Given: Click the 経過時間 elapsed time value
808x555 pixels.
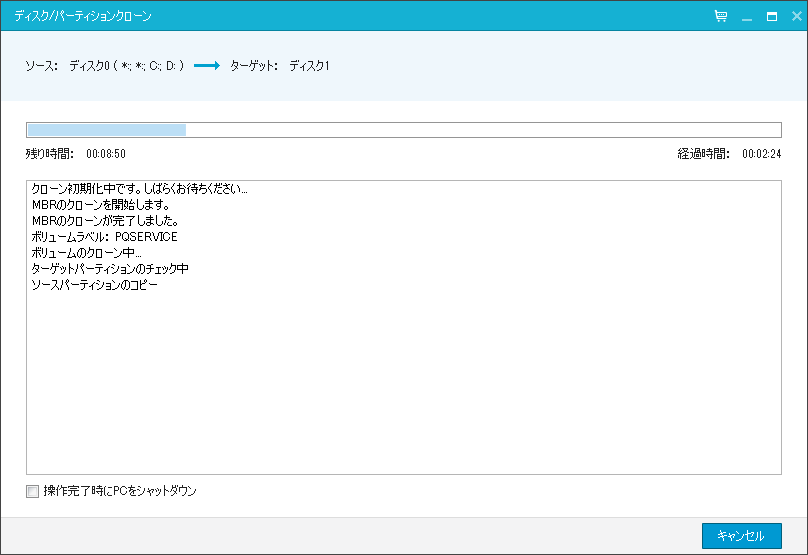Looking at the screenshot, I should pyautogui.click(x=761, y=154).
